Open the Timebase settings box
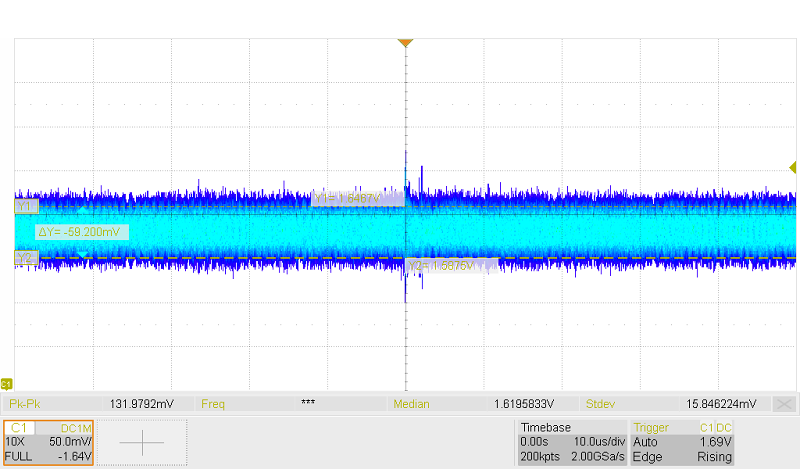The height and width of the screenshot is (469, 800). tap(571, 442)
